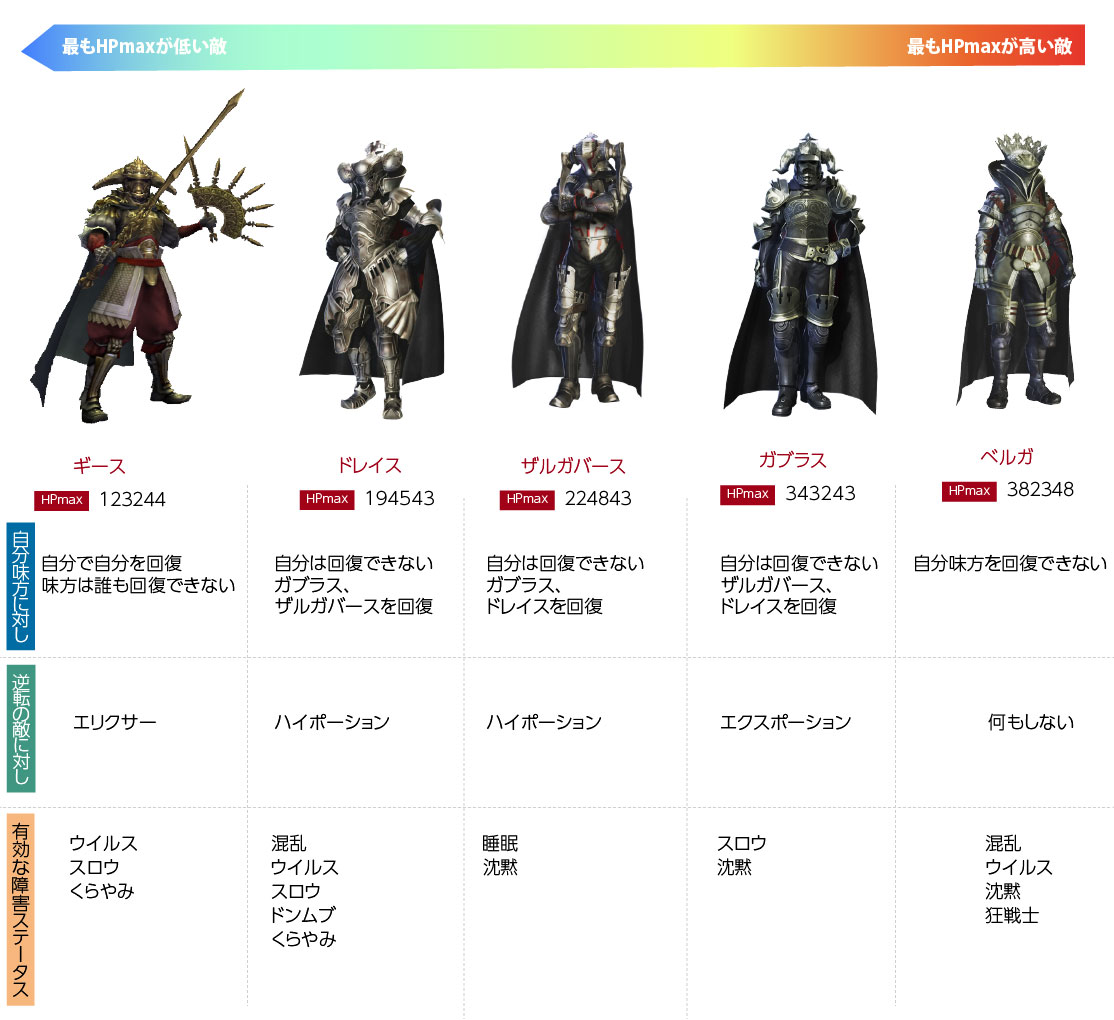Click the ギース character image
The width and height of the screenshot is (1114, 1020).
click(x=151, y=256)
